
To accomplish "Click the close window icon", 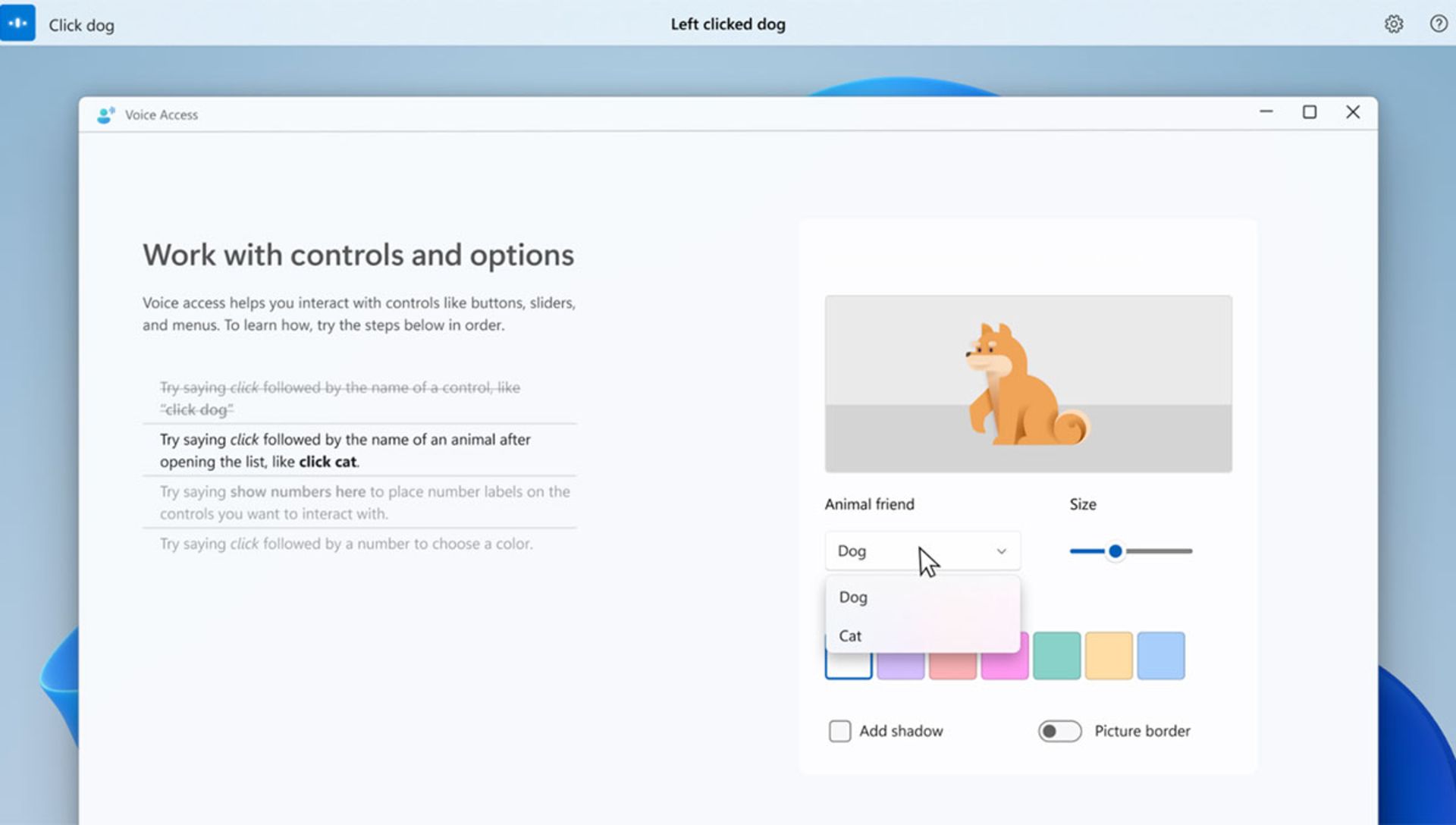I will (1352, 112).
